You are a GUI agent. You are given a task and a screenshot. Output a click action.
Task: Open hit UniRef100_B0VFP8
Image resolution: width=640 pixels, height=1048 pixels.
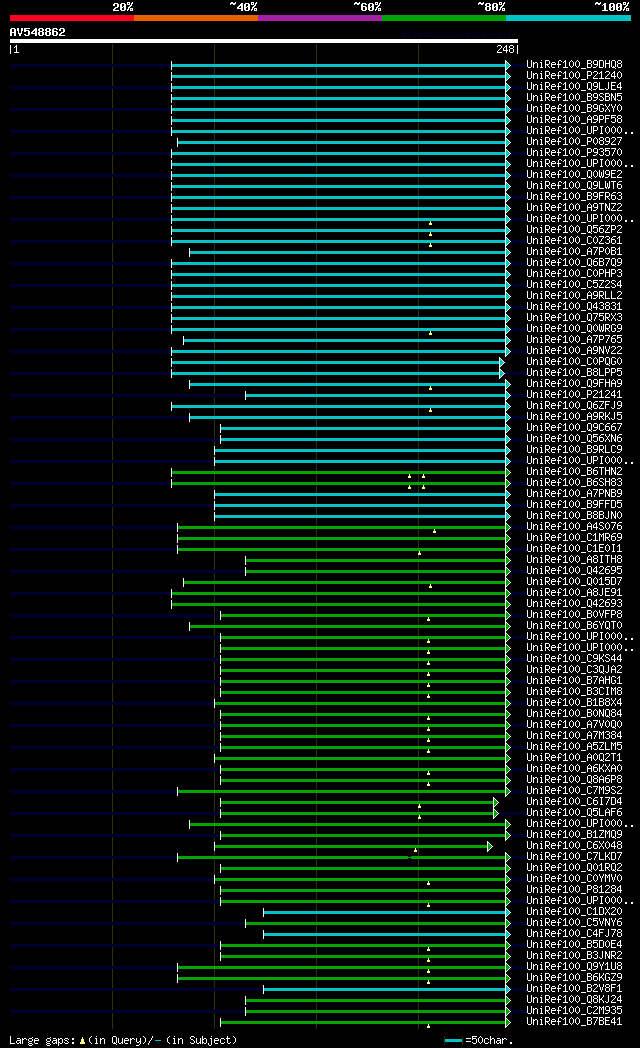tap(574, 614)
